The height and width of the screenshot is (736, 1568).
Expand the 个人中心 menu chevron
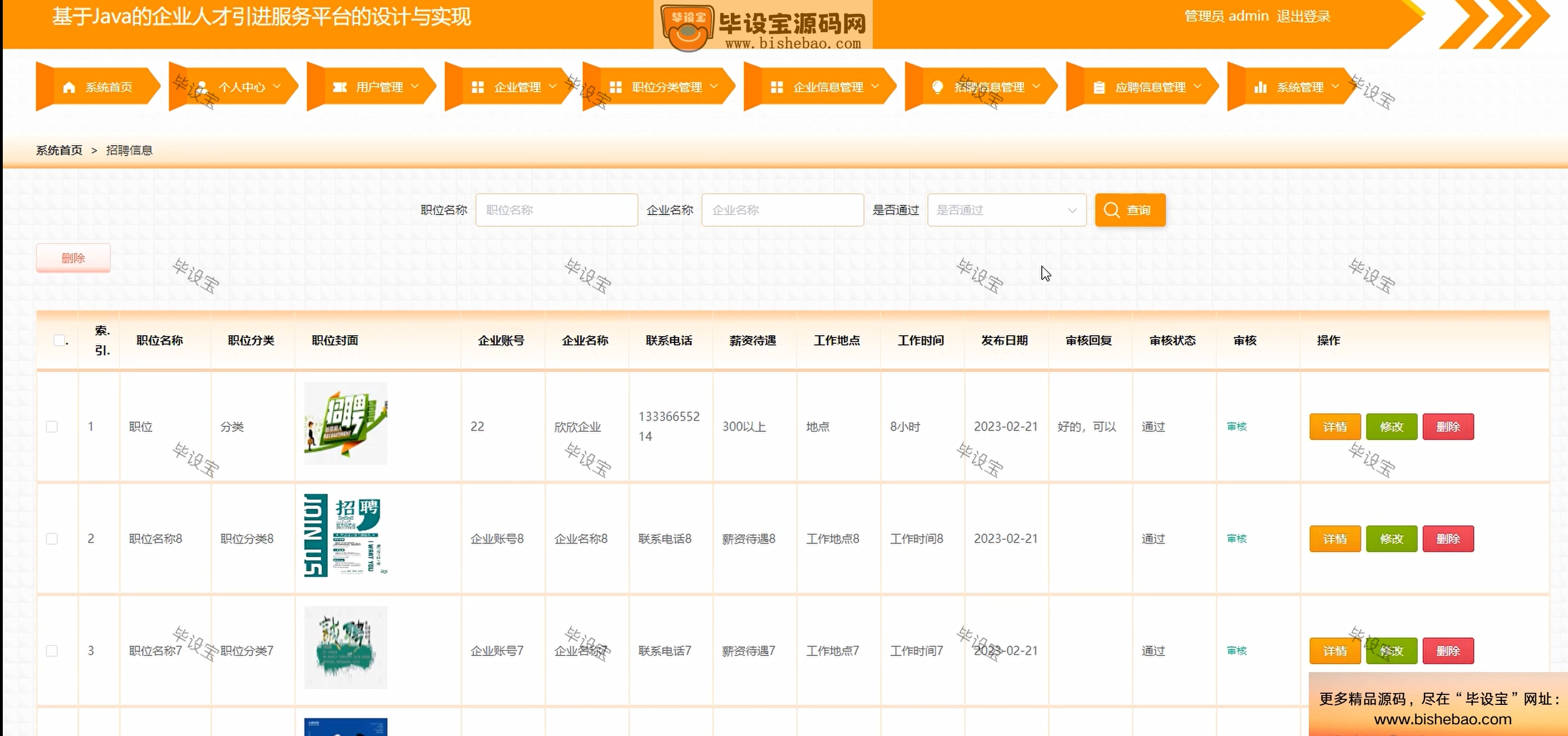pyautogui.click(x=277, y=87)
